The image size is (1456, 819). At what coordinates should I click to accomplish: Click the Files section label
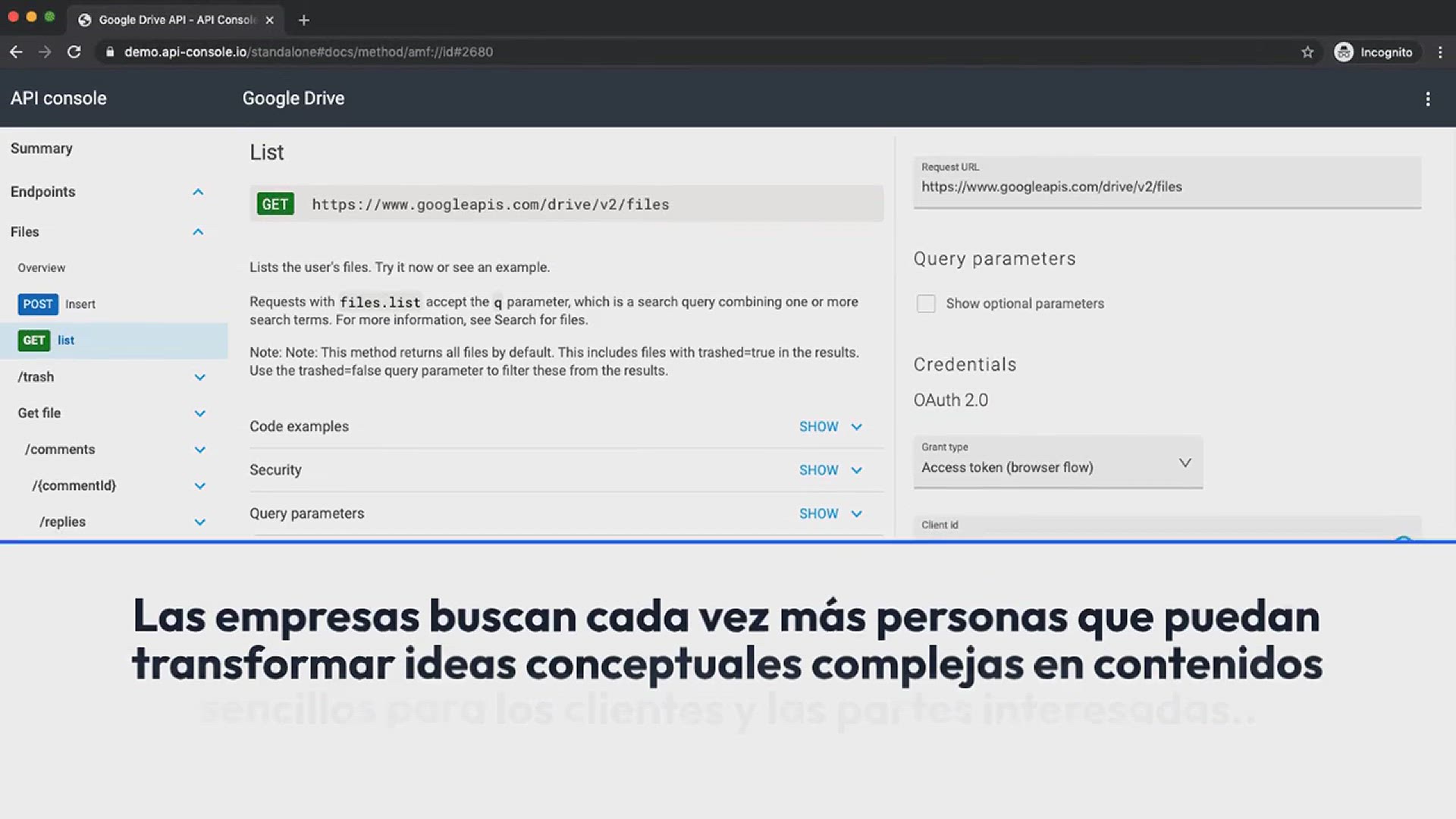coord(25,232)
